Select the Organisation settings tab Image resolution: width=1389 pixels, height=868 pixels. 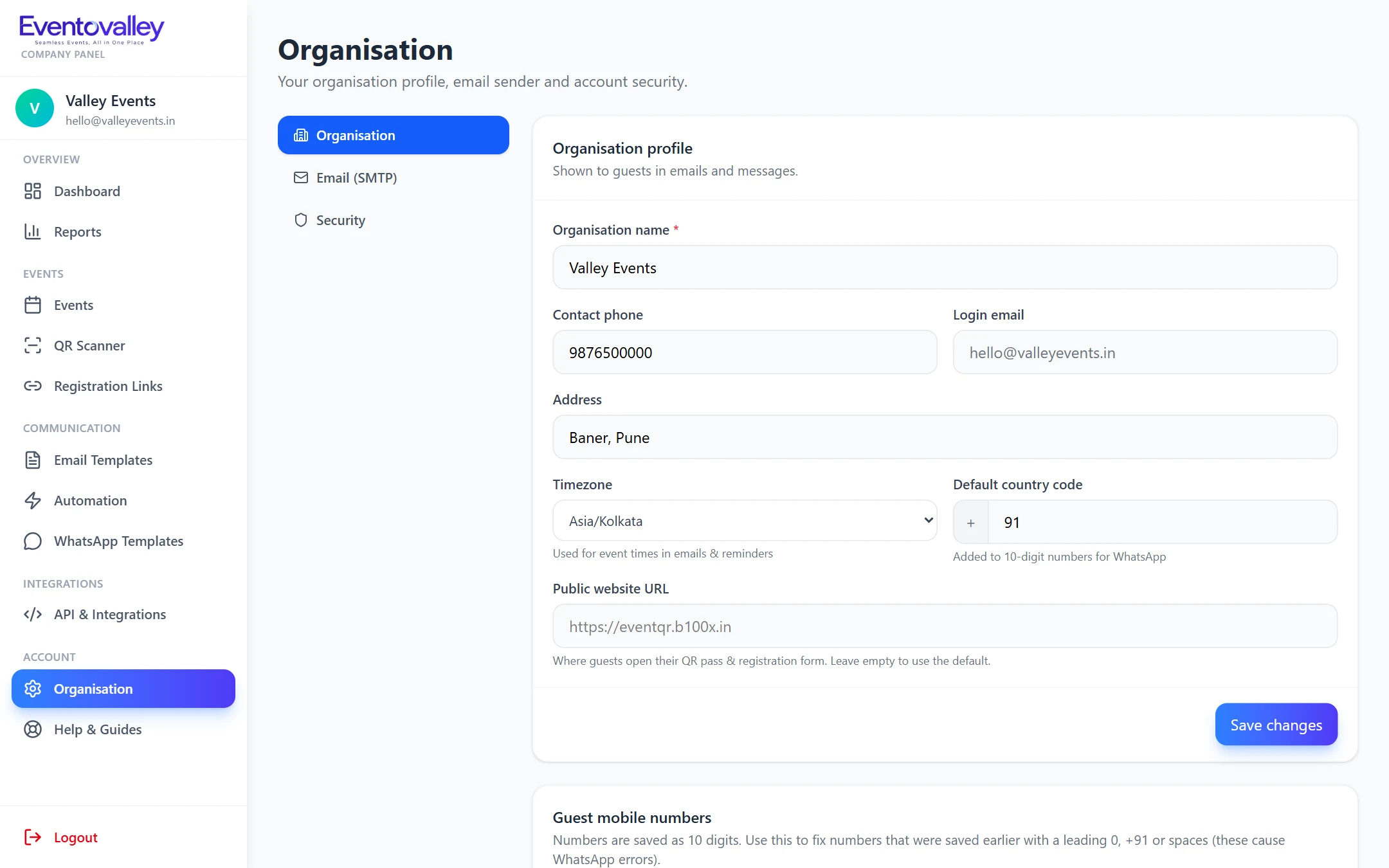tap(394, 135)
